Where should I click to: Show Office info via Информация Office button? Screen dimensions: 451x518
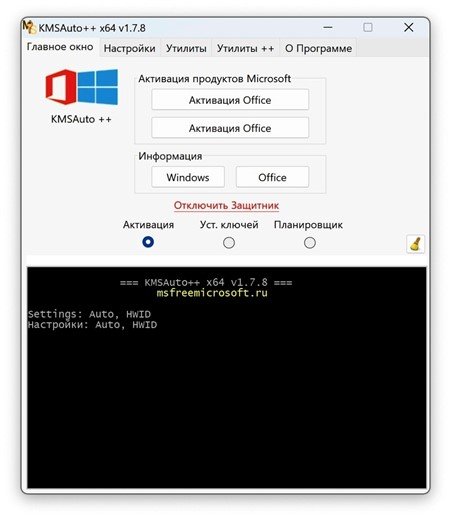272,177
